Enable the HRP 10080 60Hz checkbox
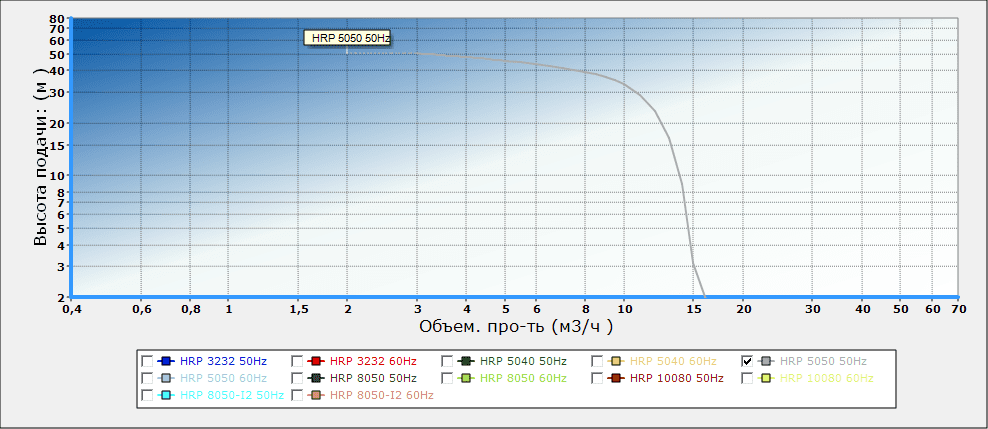Viewport: 988px width, 429px height. (747, 378)
